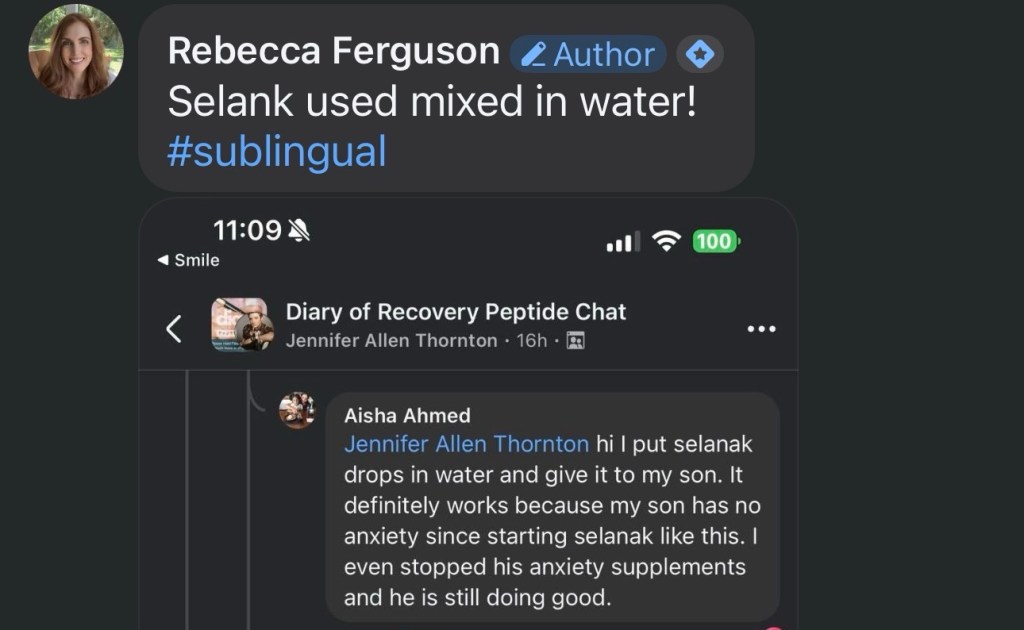Click the Jennifer Allen Thornton mention in comment
This screenshot has height=630, width=1024.
pyautogui.click(x=466, y=443)
